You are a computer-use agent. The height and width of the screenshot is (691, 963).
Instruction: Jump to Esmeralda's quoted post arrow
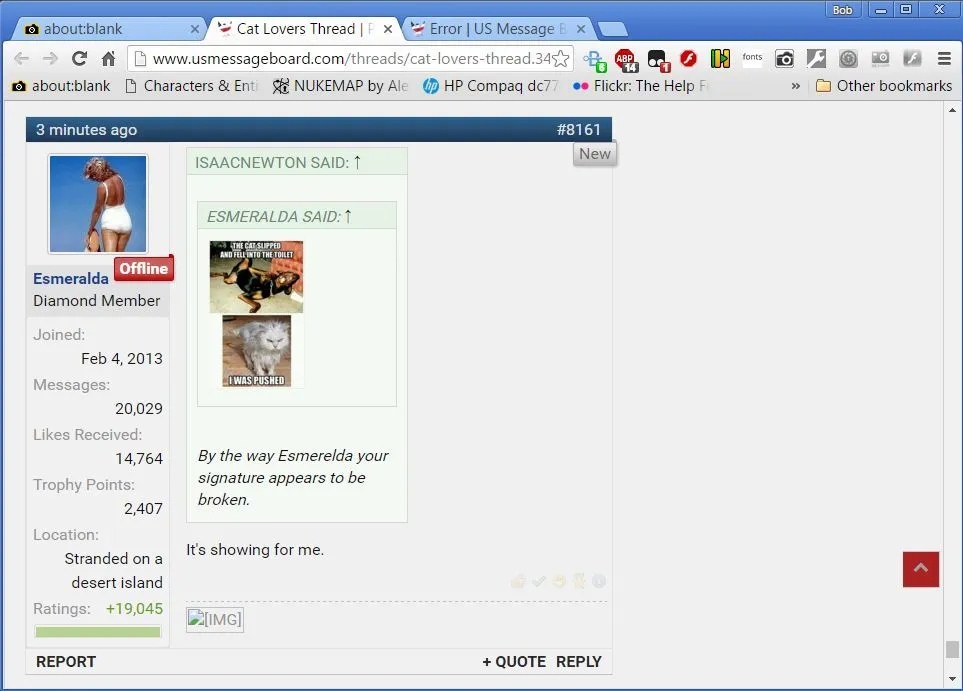[x=348, y=216]
